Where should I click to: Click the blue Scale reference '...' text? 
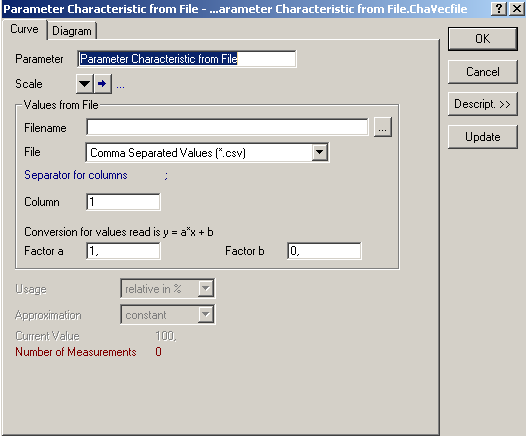(120, 87)
